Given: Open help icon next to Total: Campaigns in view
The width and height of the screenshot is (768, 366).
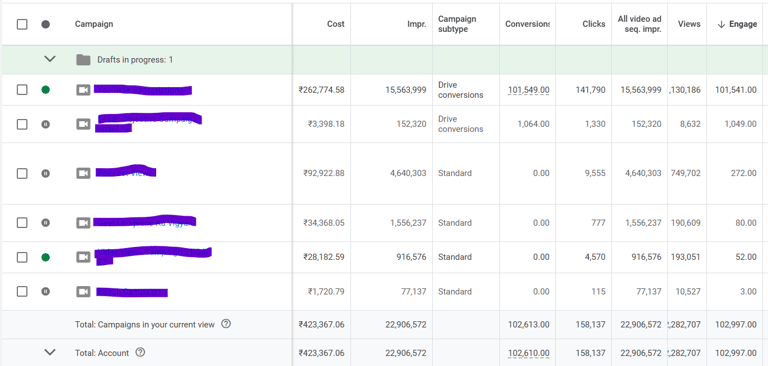Looking at the screenshot, I should click(226, 324).
